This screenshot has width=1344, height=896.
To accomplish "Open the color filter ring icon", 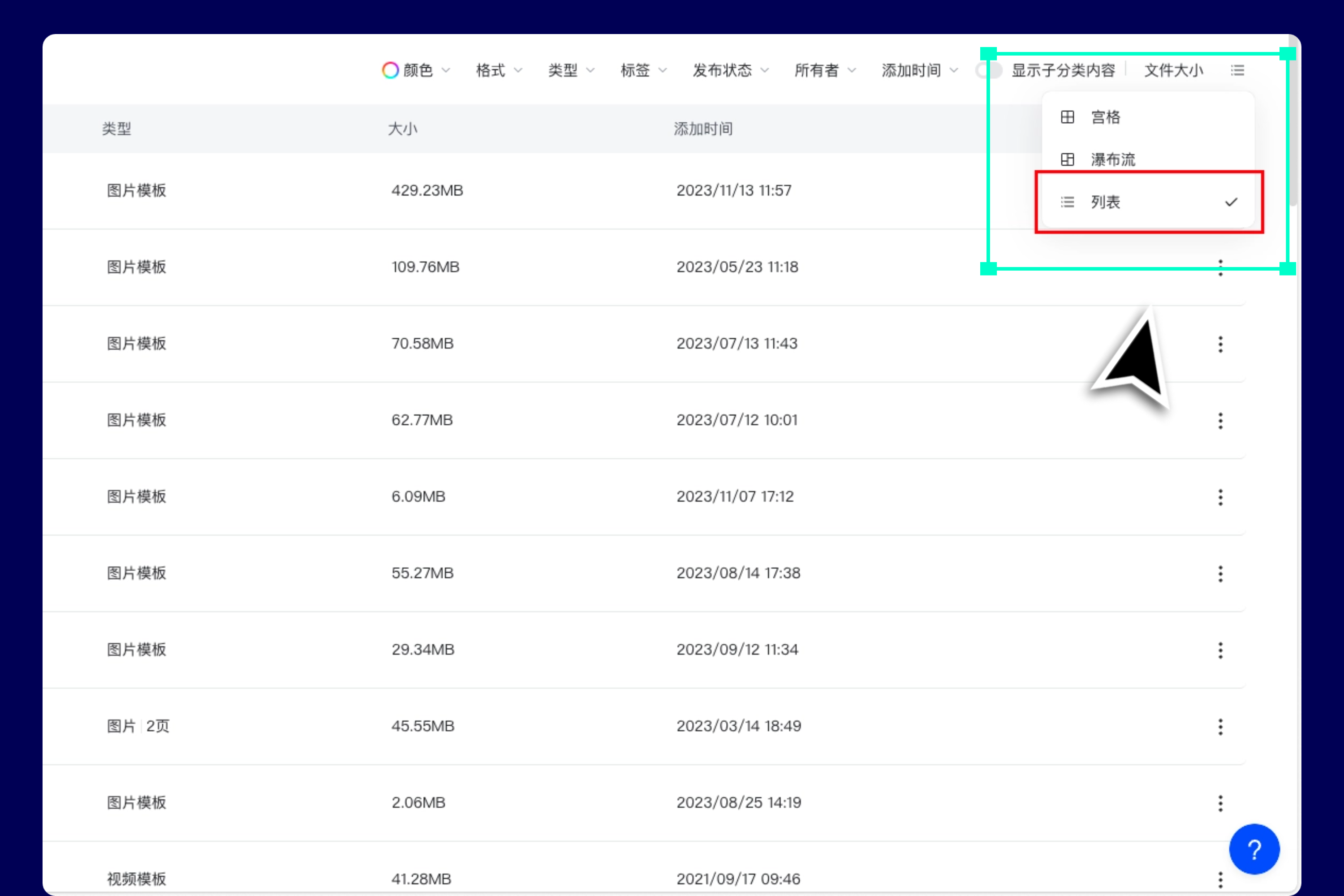I will point(390,70).
